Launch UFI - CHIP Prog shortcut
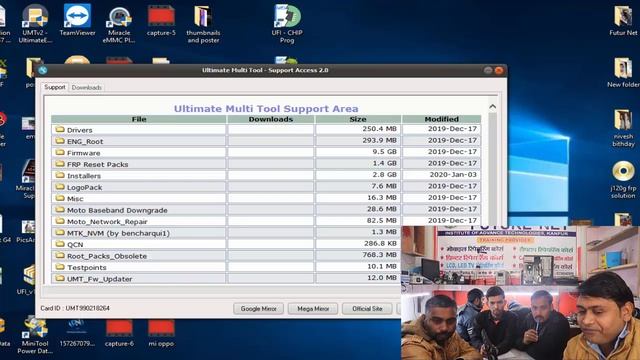This screenshot has width=640, height=360. [287, 24]
